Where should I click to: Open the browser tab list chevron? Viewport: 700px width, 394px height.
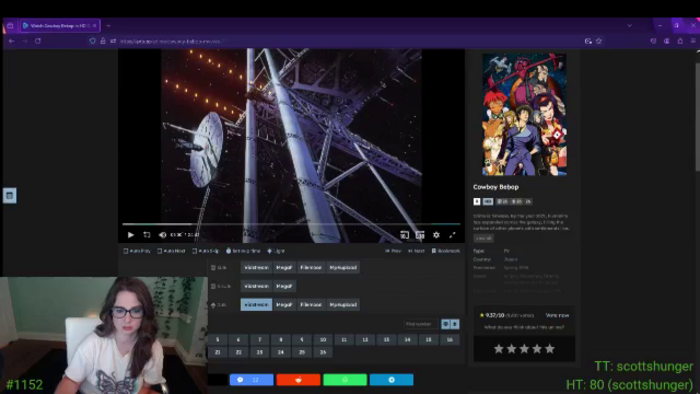click(629, 25)
